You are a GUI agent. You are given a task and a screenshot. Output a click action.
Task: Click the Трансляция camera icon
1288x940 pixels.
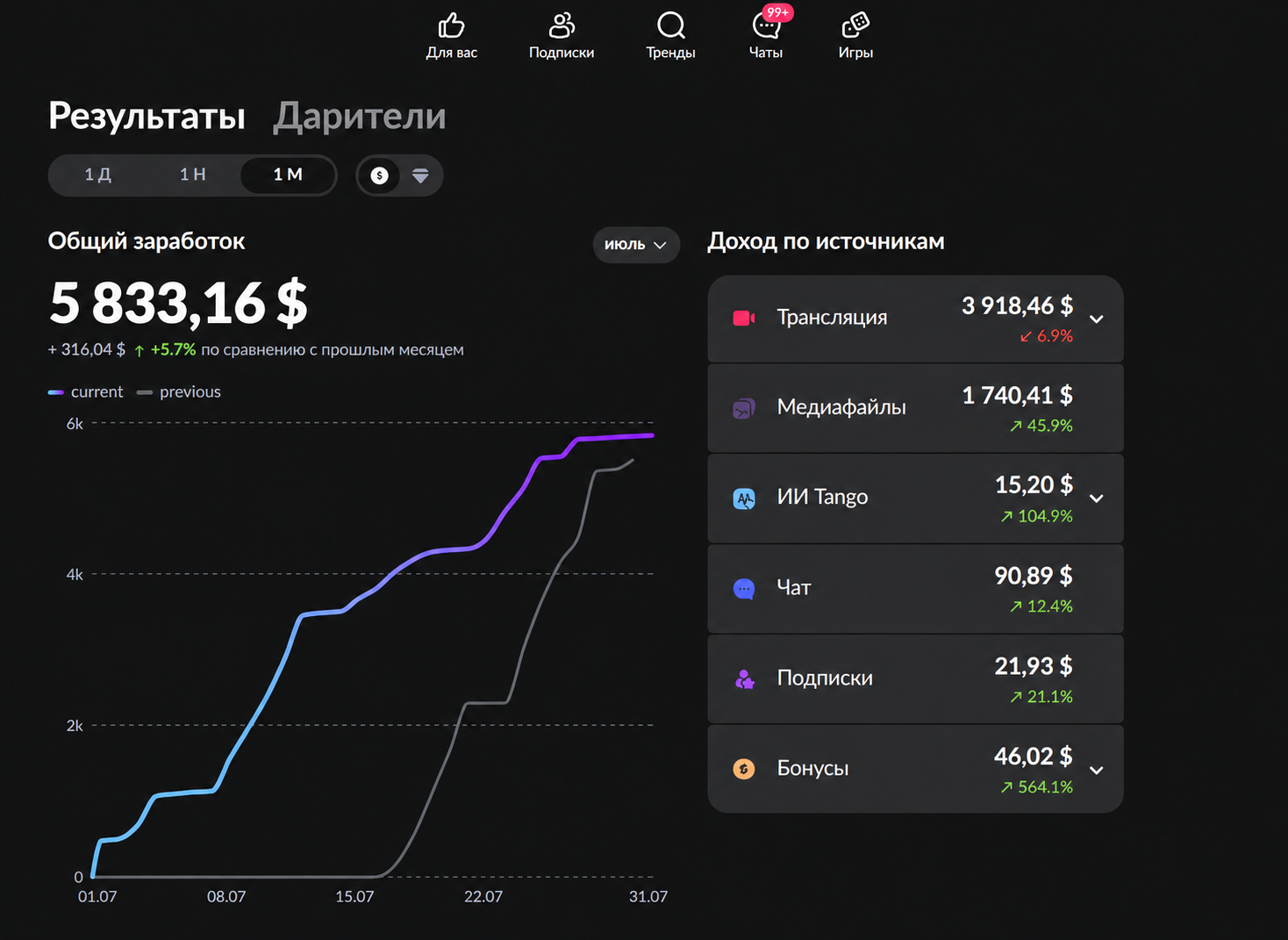pyautogui.click(x=744, y=318)
